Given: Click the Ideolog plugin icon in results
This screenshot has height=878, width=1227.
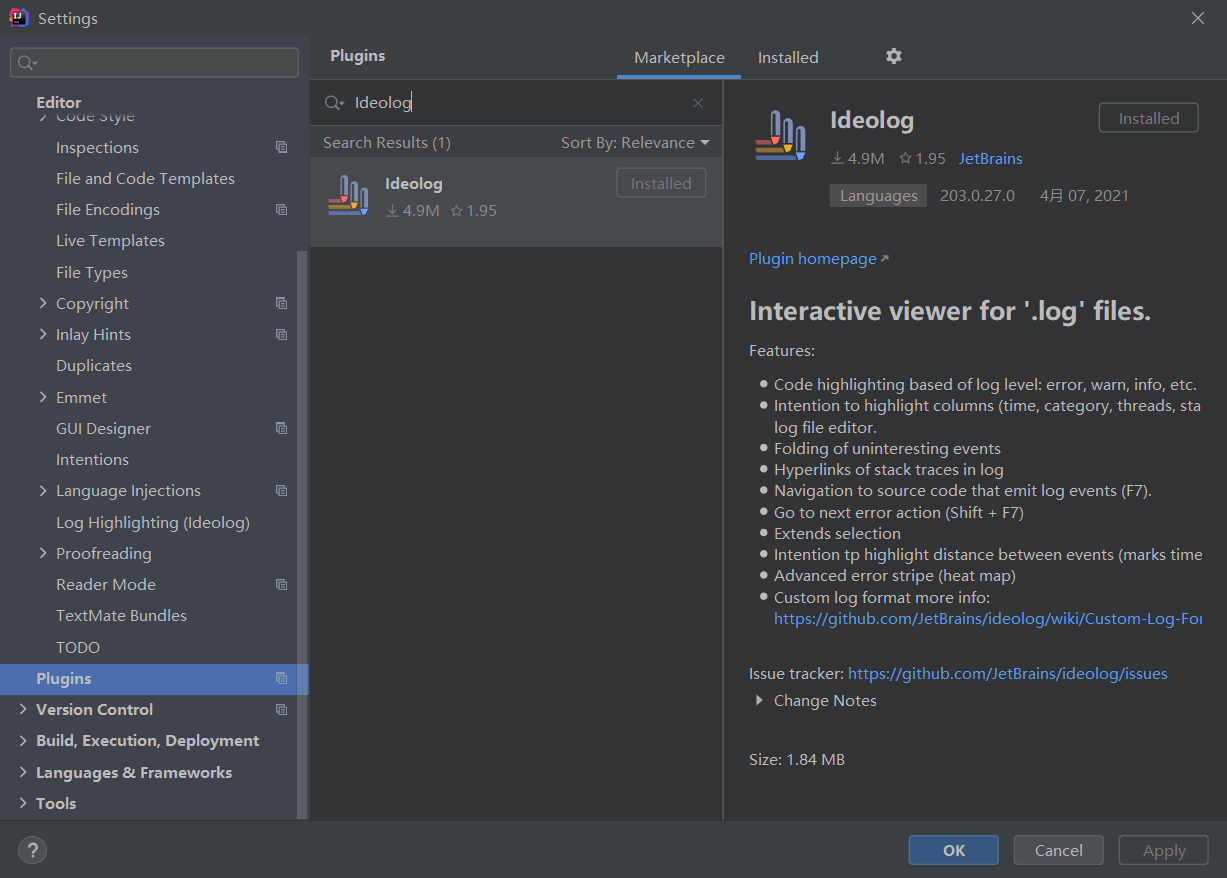Looking at the screenshot, I should 348,196.
